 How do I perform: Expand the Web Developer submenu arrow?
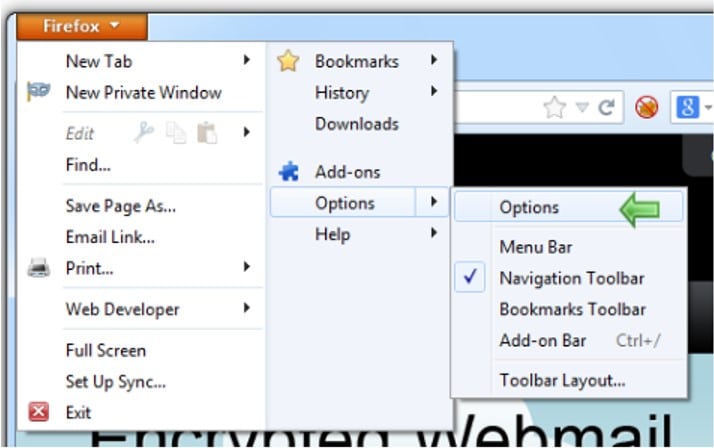247,308
